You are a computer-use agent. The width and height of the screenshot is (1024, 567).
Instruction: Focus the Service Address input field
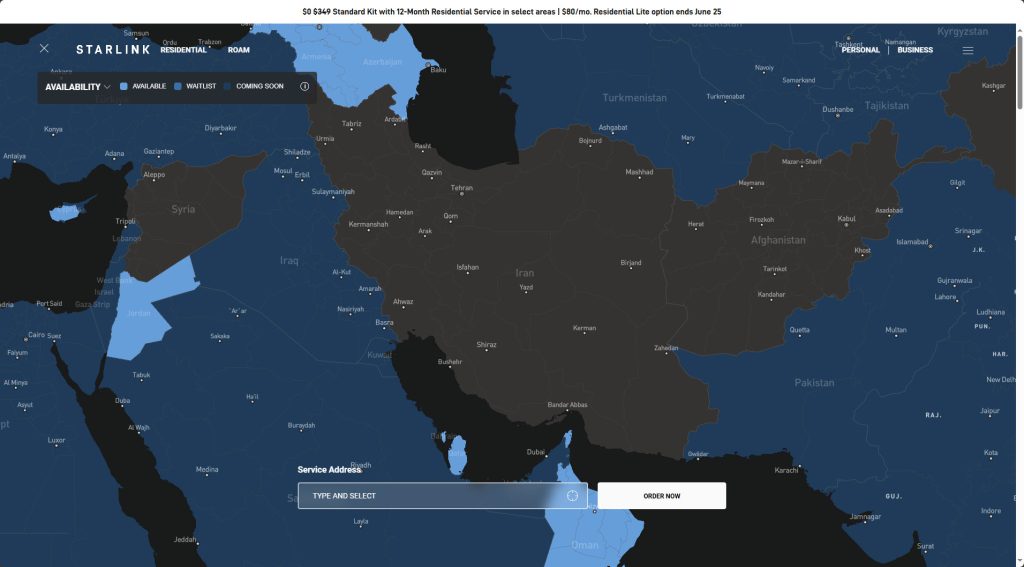pyautogui.click(x=430, y=496)
